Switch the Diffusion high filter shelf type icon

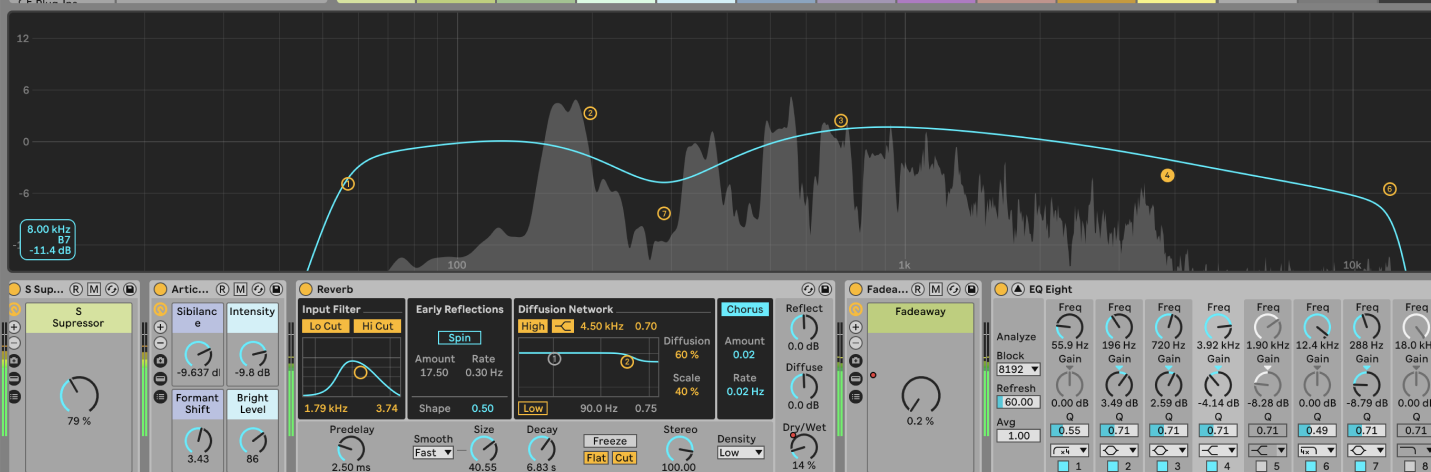pyautogui.click(x=563, y=326)
